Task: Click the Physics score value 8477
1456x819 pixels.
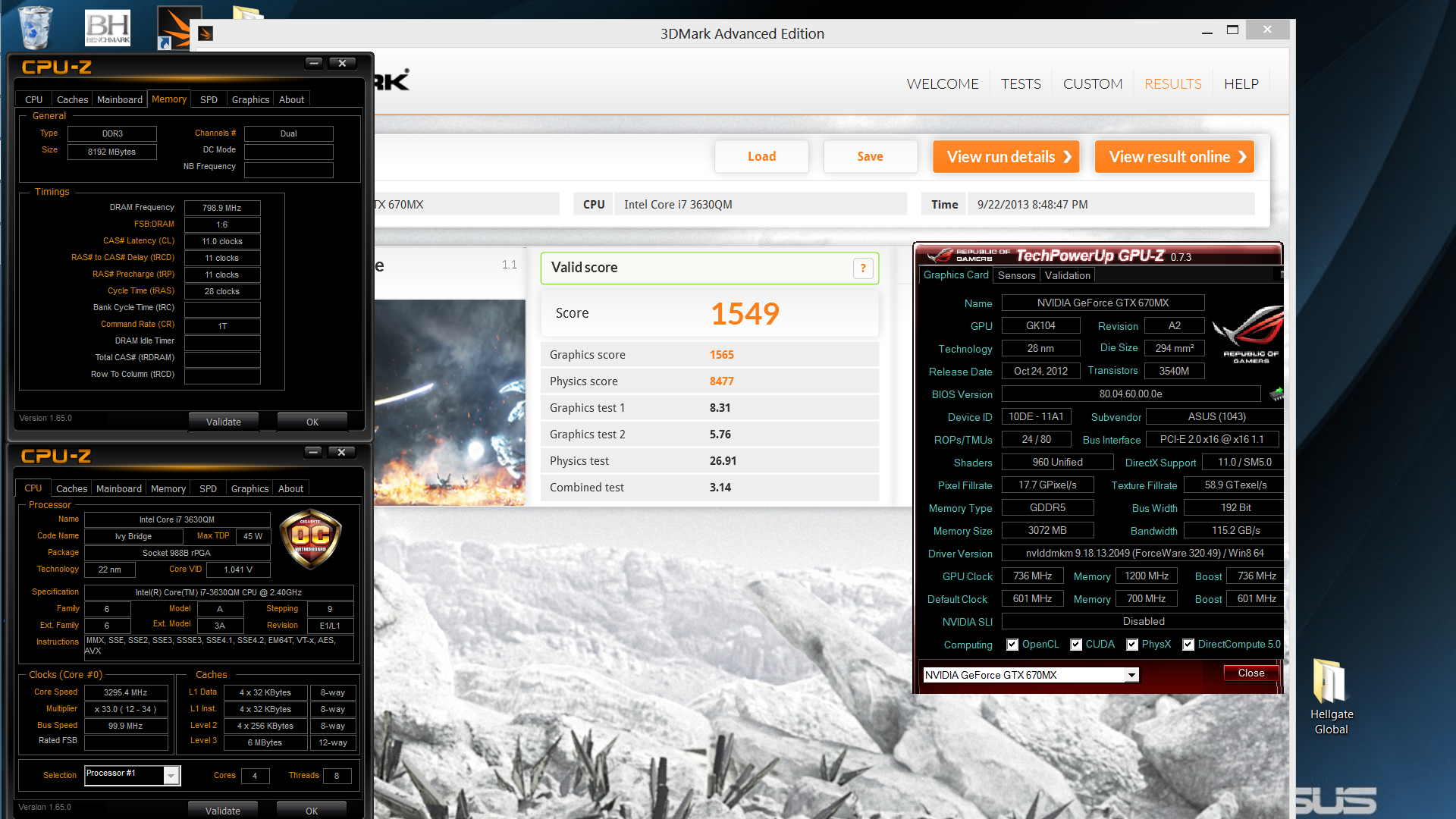Action: pyautogui.click(x=721, y=381)
